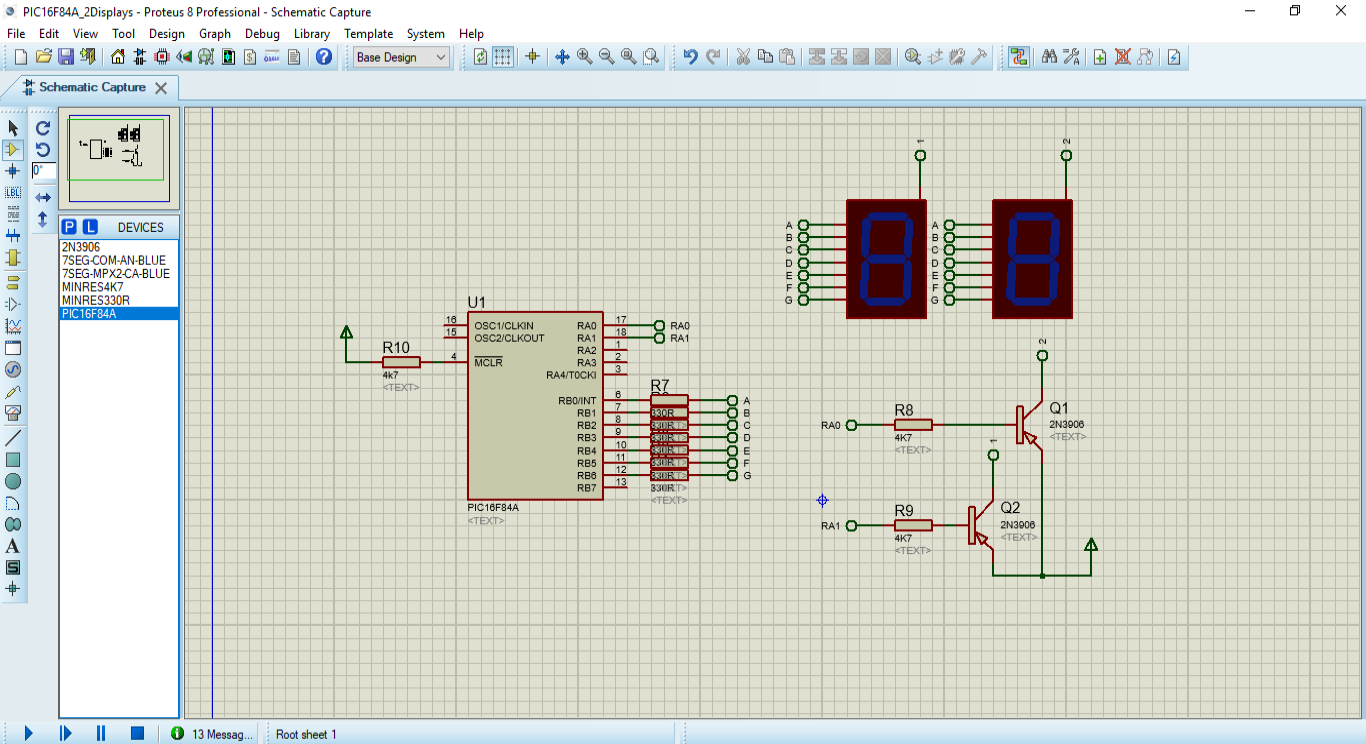Zoom out with magnifier minus icon
This screenshot has width=1366, height=744.
(606, 57)
